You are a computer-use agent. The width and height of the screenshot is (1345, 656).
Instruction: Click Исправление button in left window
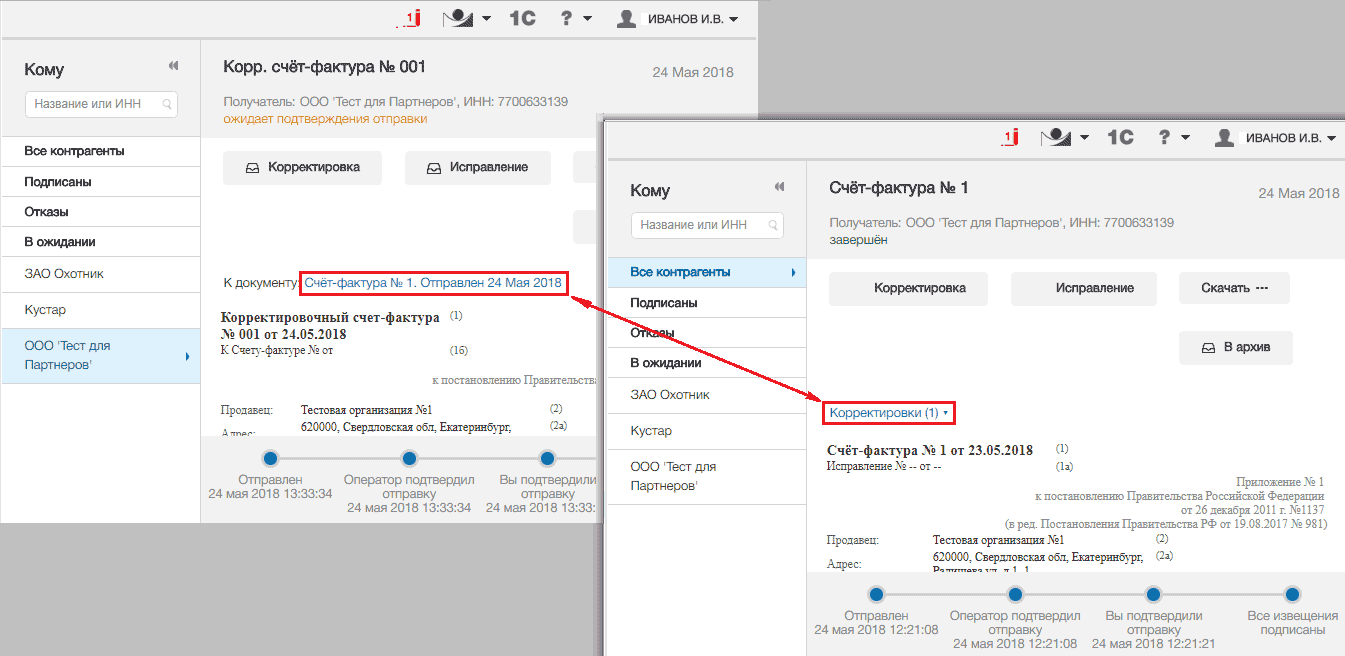pyautogui.click(x=477, y=167)
